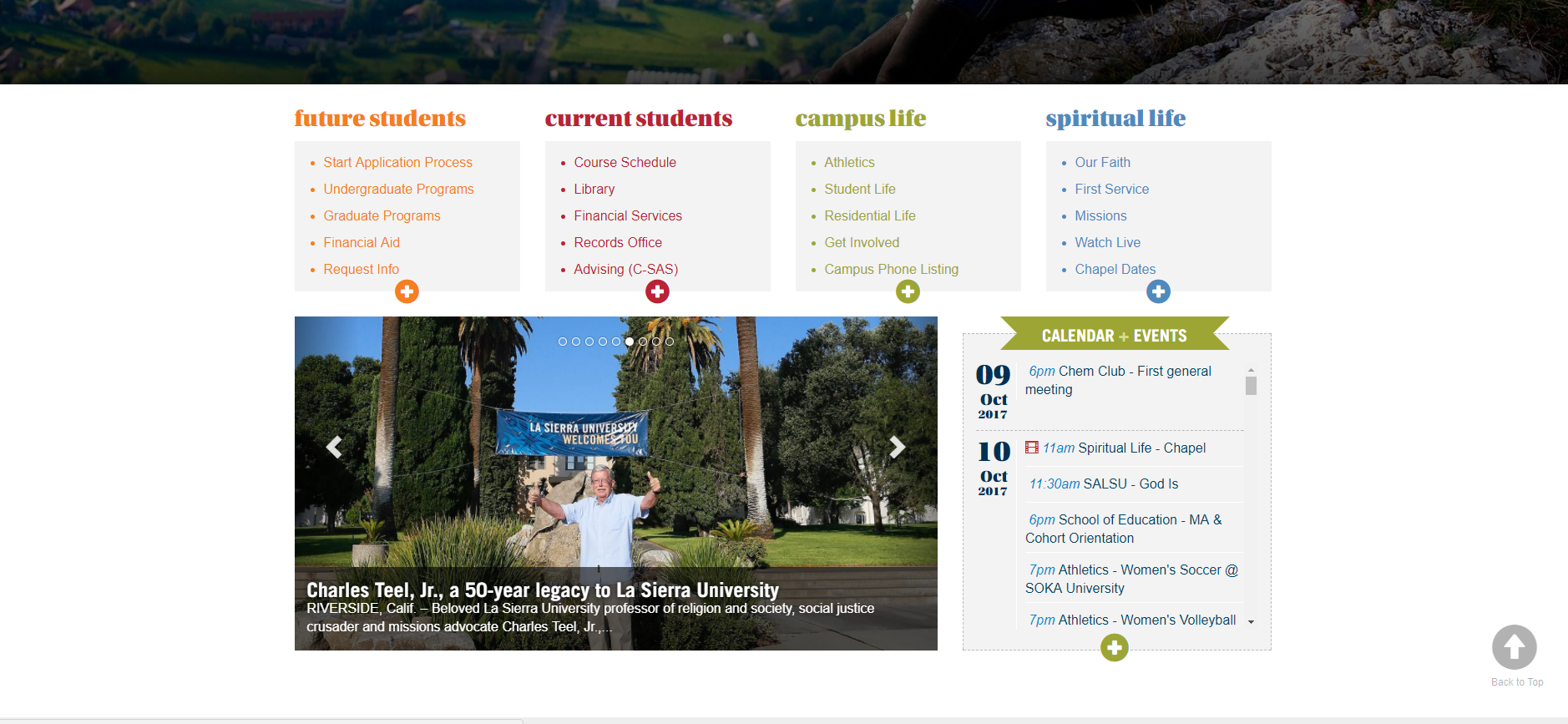Select the first carousel slide dot
This screenshot has height=724, width=1568.
coord(563,342)
